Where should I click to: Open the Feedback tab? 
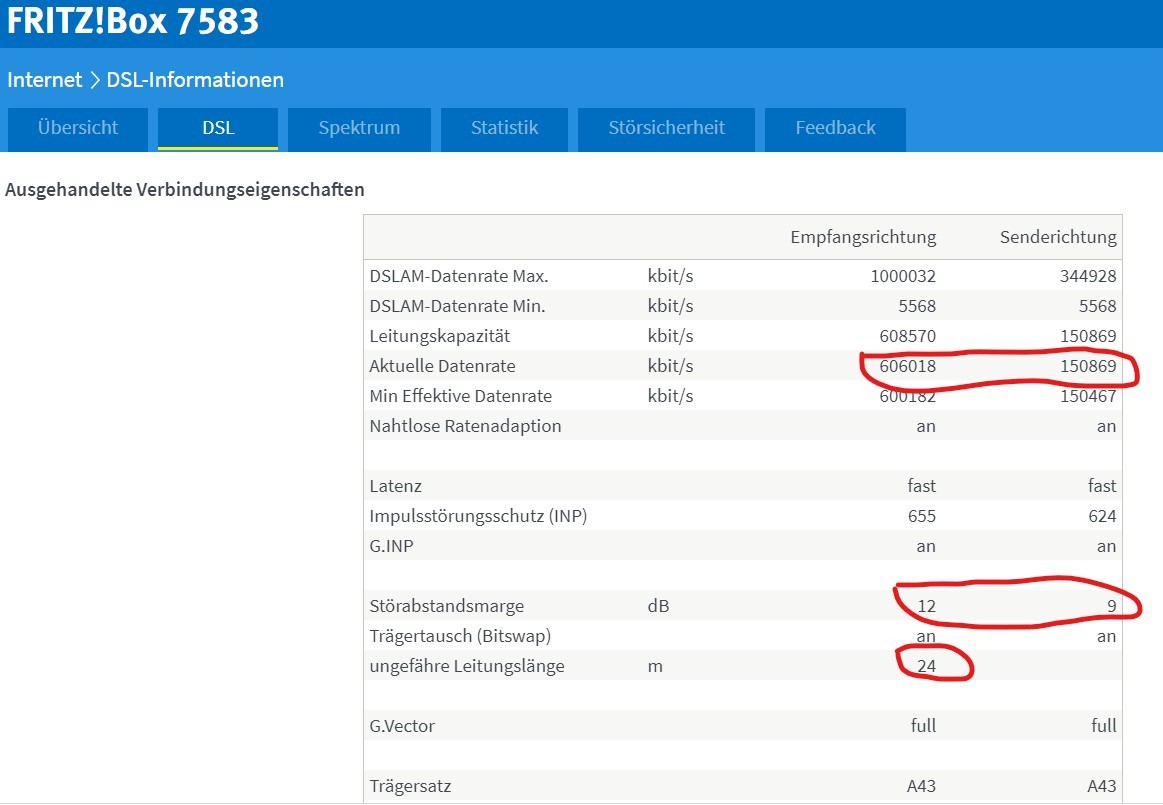coord(835,128)
